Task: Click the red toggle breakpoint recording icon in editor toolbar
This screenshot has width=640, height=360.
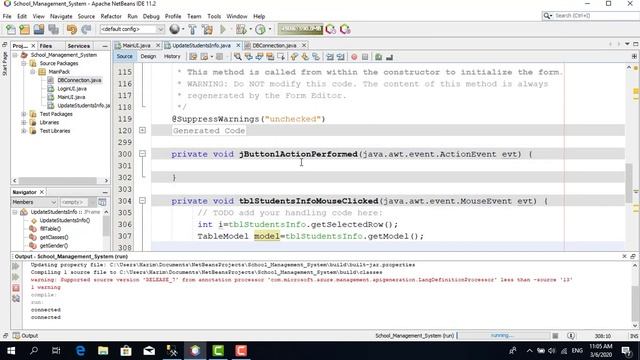Action: point(354,57)
